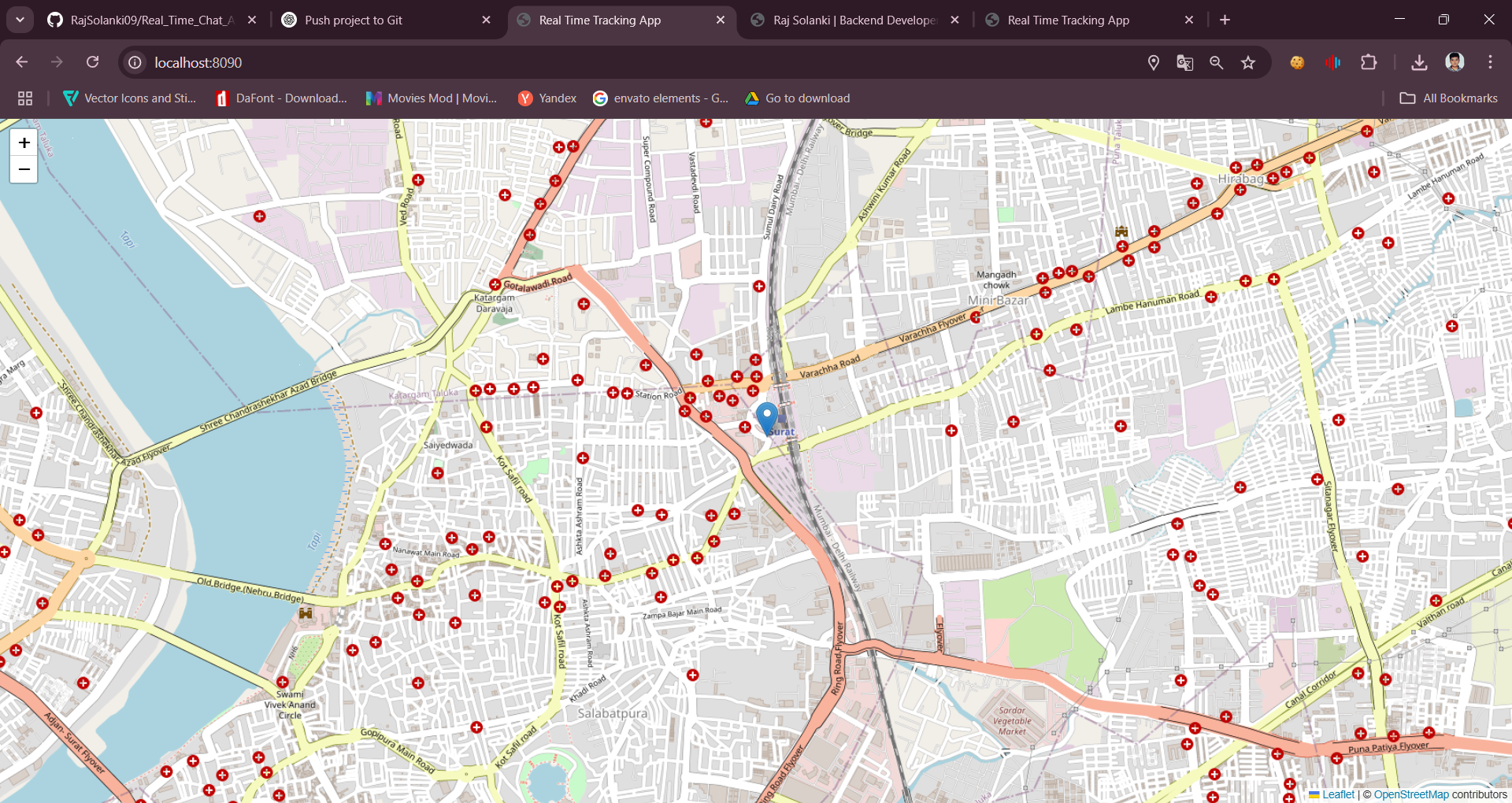Viewport: 1512px width, 803px height.
Task: Open the Downloads icon in the toolbar
Action: (x=1421, y=62)
